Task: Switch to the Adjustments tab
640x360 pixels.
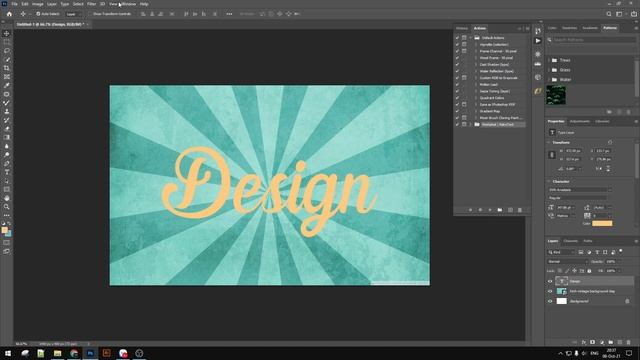Action: [x=580, y=121]
